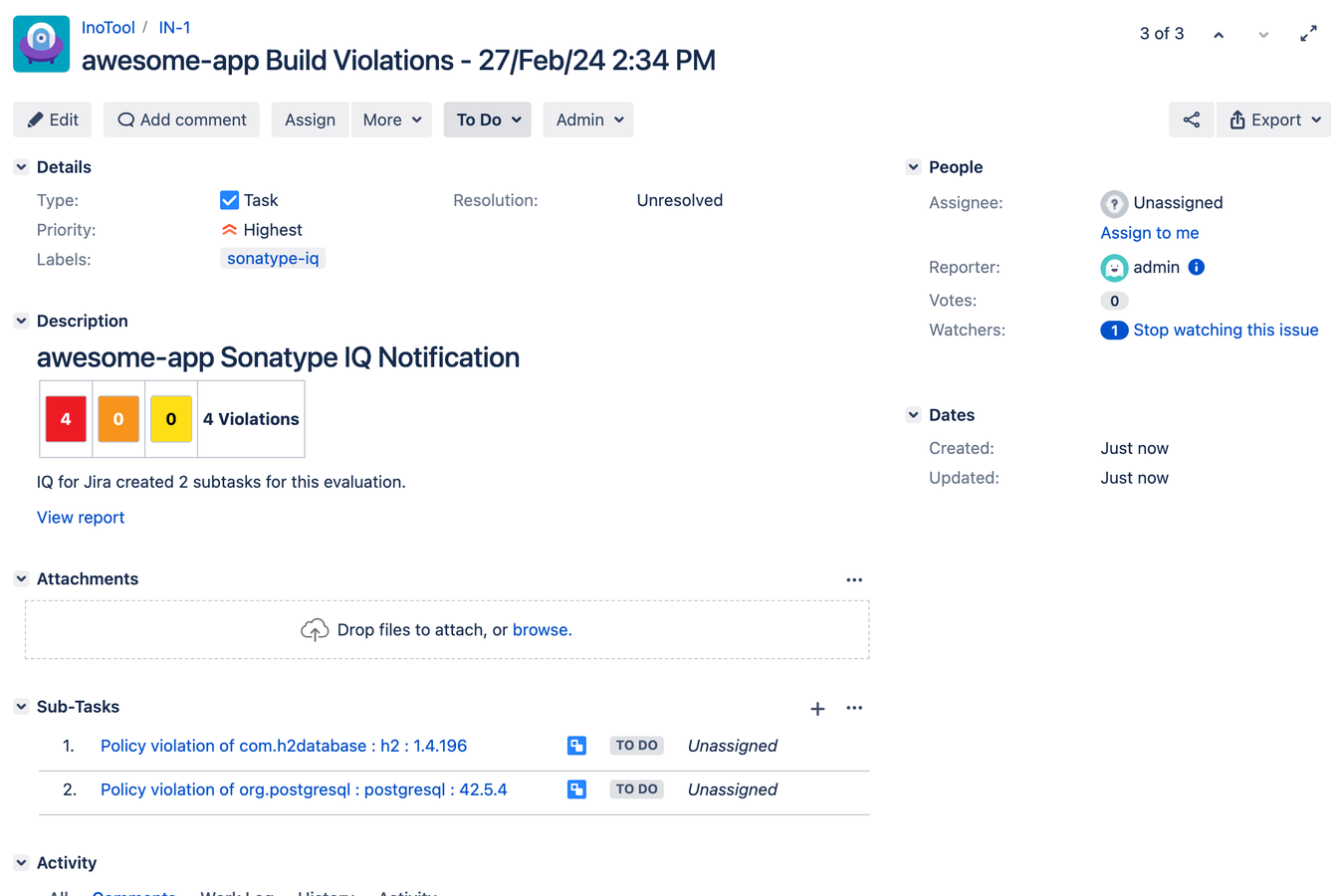Open the To Do status dropdown
Viewport: 1343px width, 896px height.
(x=488, y=119)
